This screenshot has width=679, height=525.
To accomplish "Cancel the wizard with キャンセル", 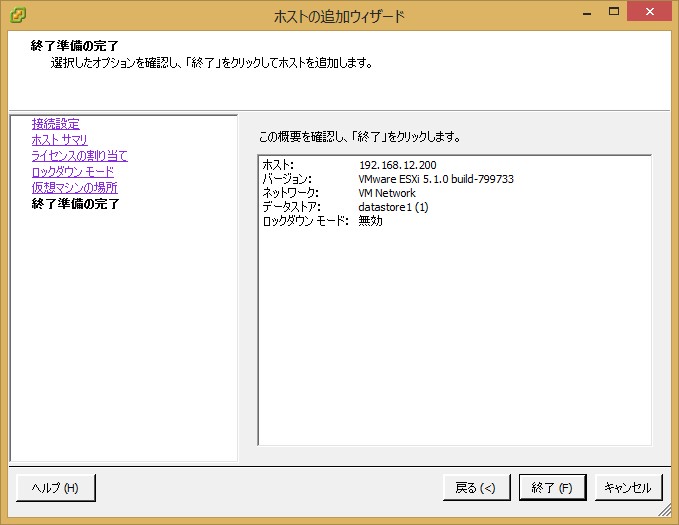I will coord(628,488).
